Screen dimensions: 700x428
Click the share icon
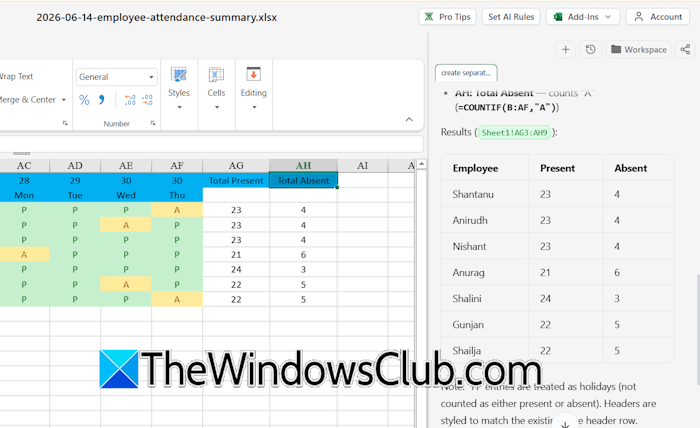coord(685,50)
